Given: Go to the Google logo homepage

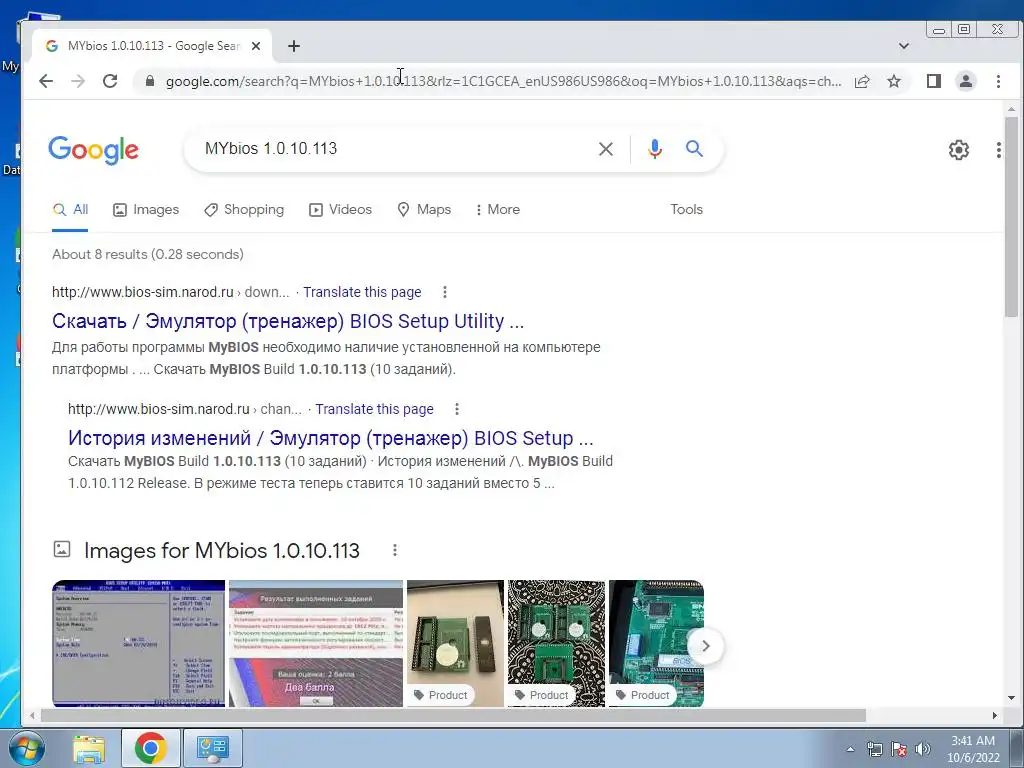Looking at the screenshot, I should pos(93,150).
